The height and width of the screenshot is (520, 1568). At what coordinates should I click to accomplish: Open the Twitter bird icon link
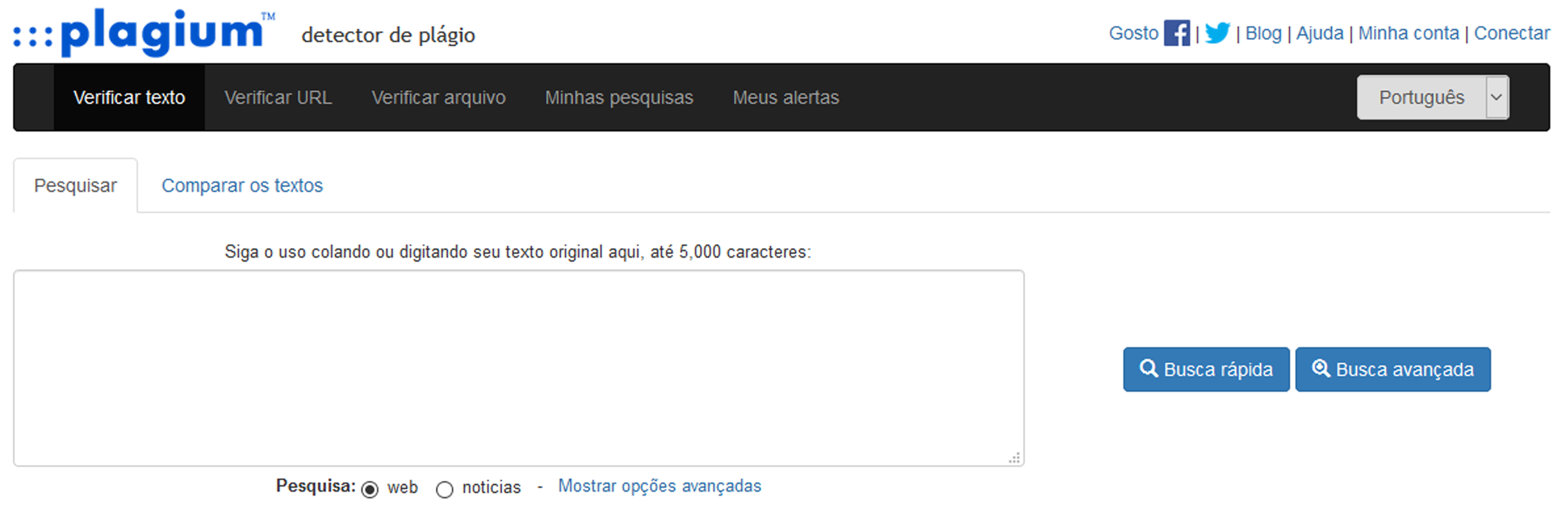[x=1217, y=33]
